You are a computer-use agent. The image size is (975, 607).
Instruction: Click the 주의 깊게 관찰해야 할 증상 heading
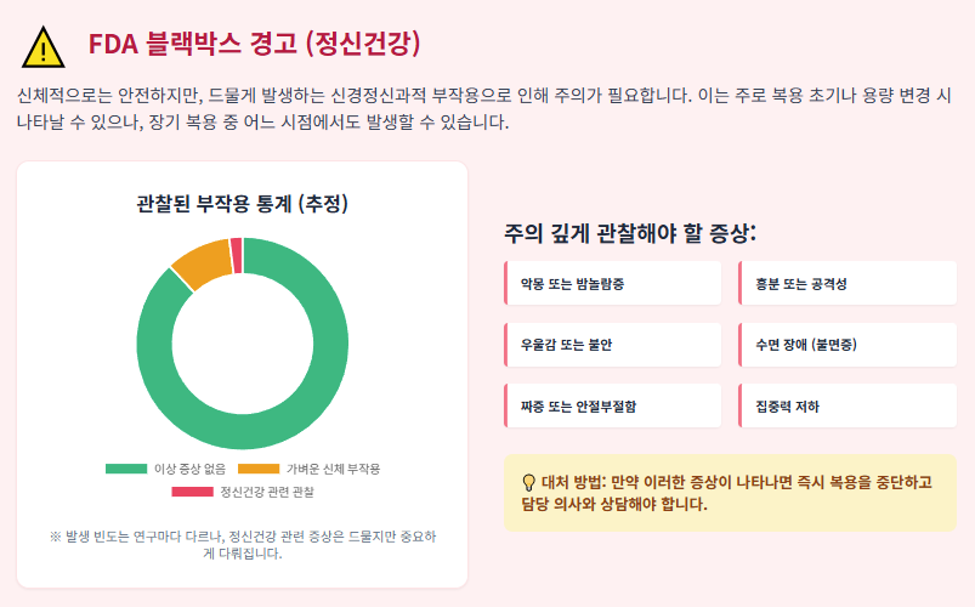[x=630, y=233]
